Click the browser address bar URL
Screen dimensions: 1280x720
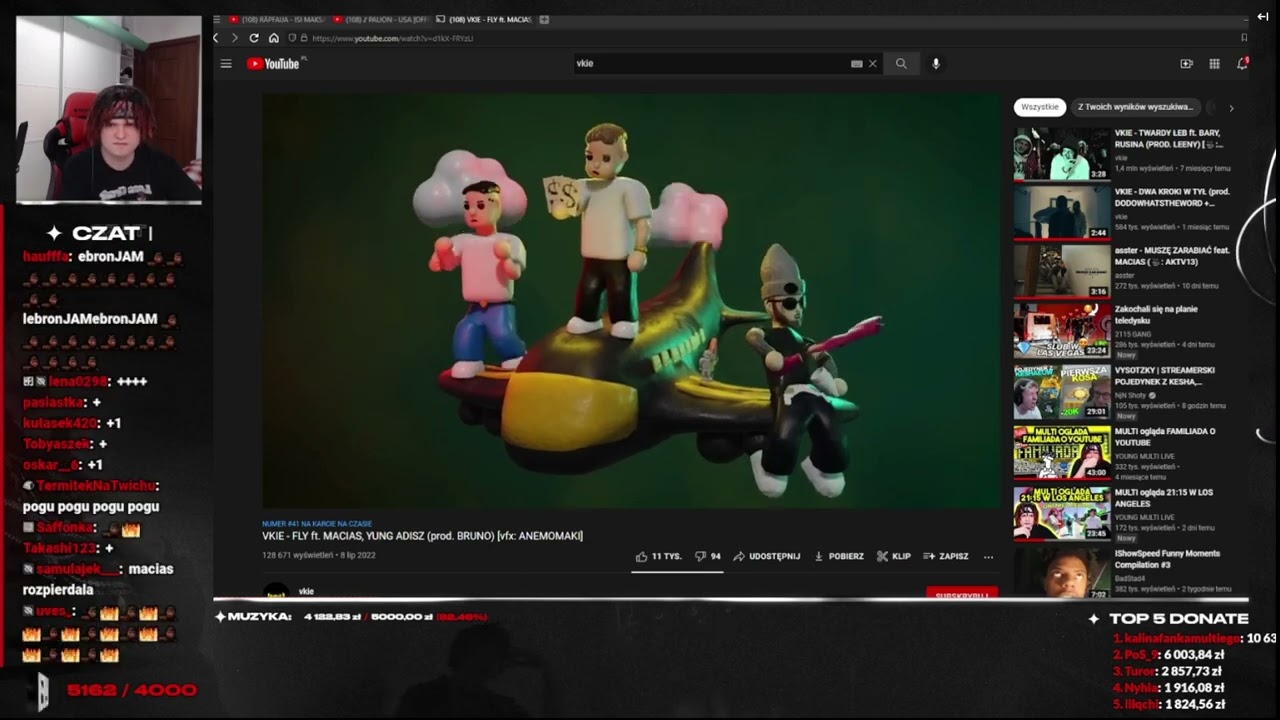click(392, 38)
